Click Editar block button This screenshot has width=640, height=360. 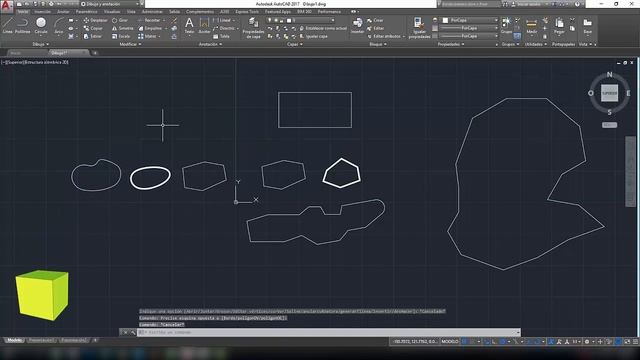376,28
